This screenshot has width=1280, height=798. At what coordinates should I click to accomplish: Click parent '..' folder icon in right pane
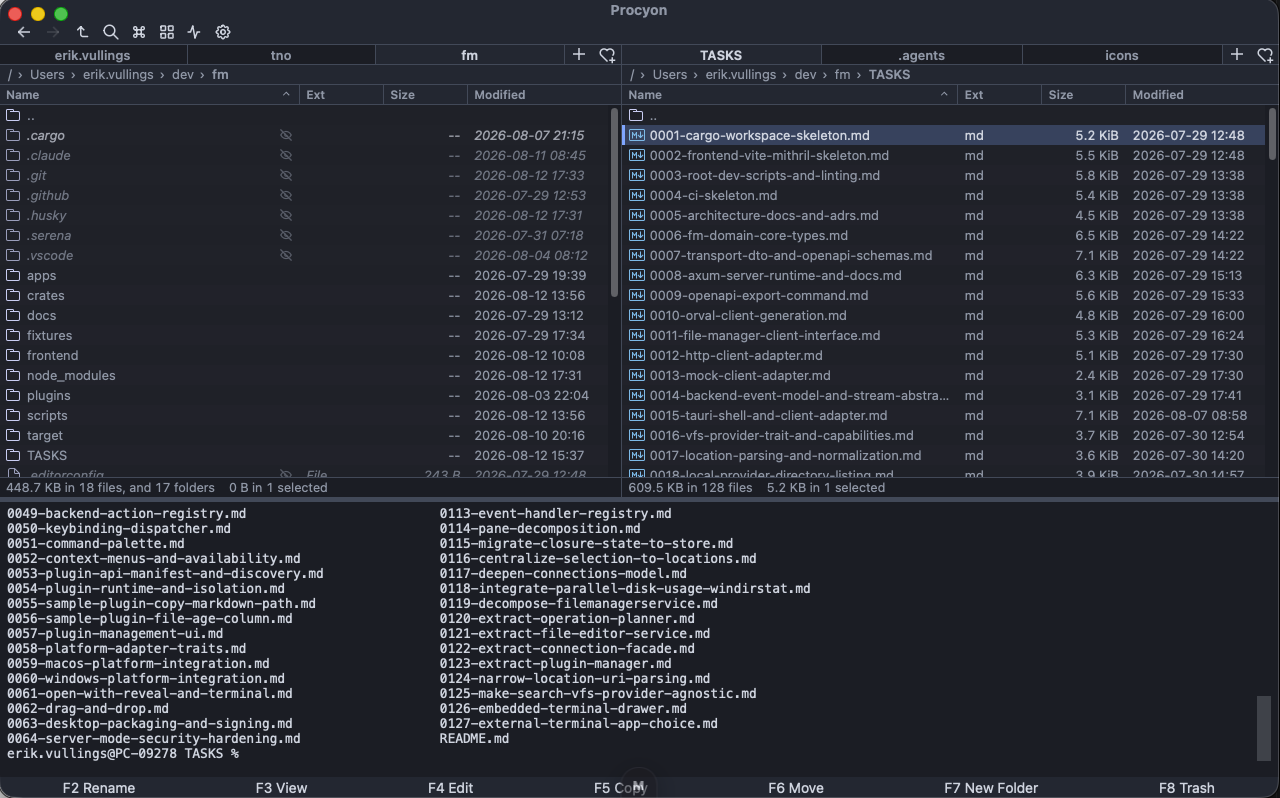tap(636, 115)
